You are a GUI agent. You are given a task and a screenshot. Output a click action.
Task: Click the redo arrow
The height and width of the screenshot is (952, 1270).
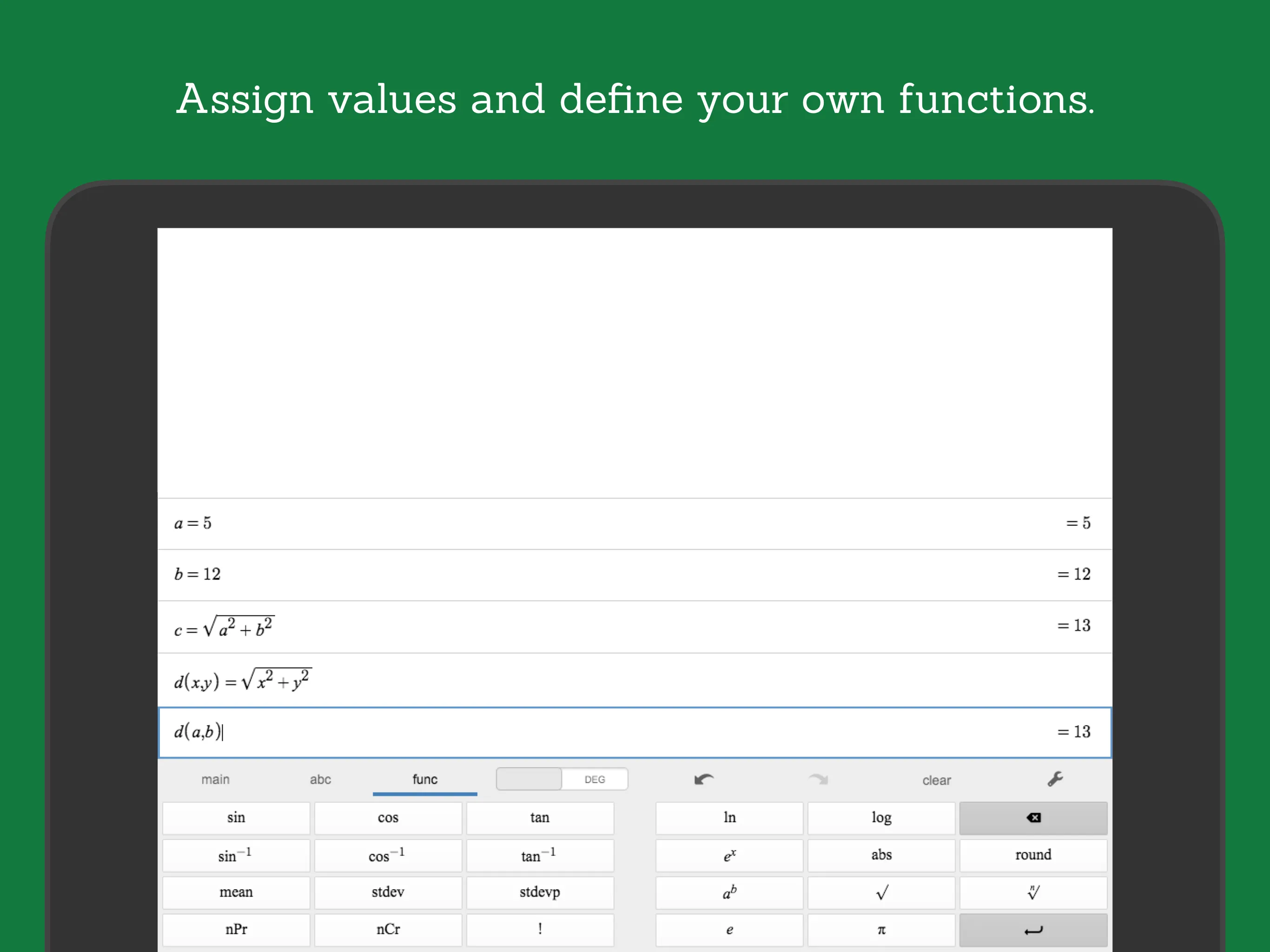click(819, 779)
